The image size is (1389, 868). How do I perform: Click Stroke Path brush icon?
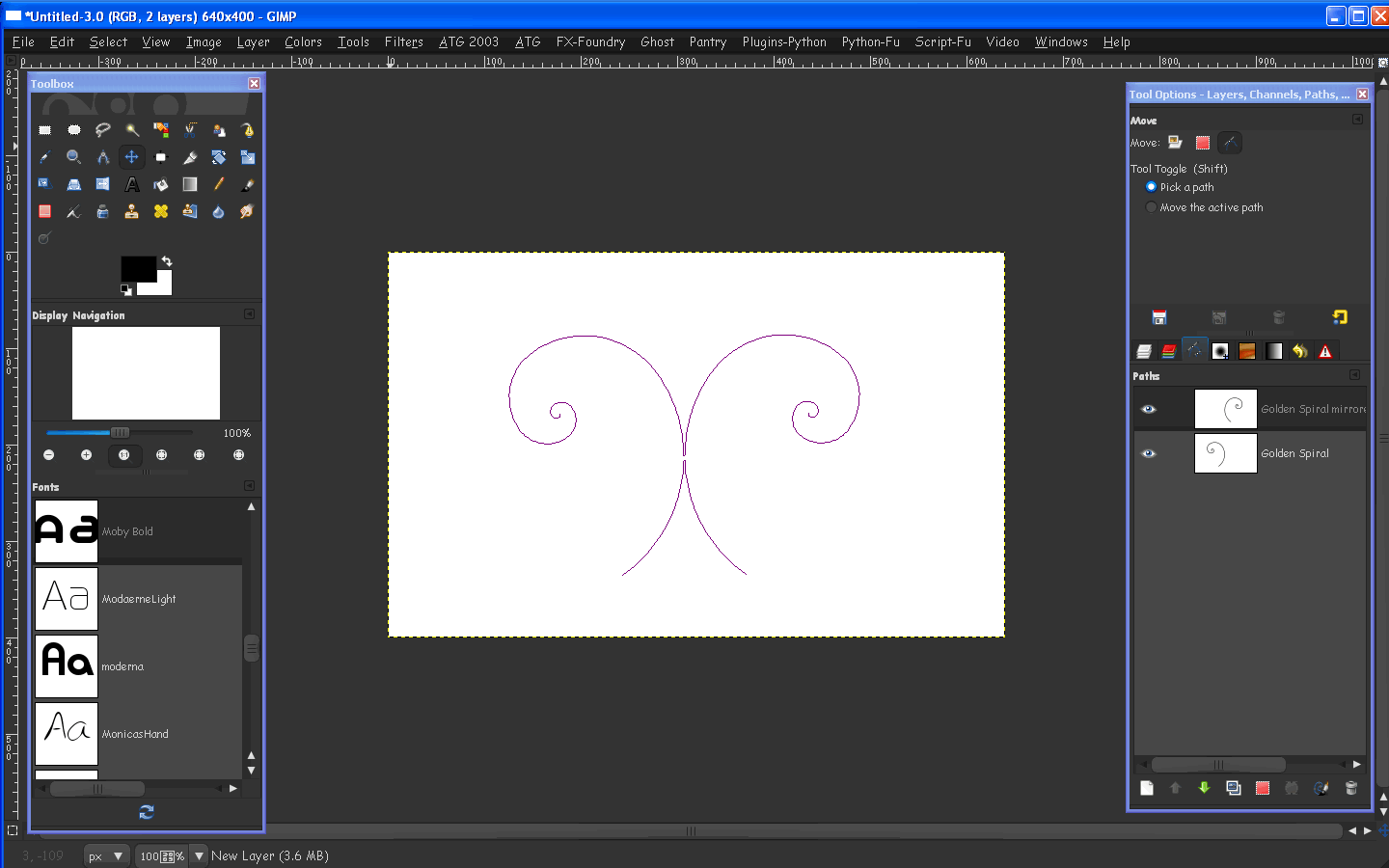tap(1321, 788)
